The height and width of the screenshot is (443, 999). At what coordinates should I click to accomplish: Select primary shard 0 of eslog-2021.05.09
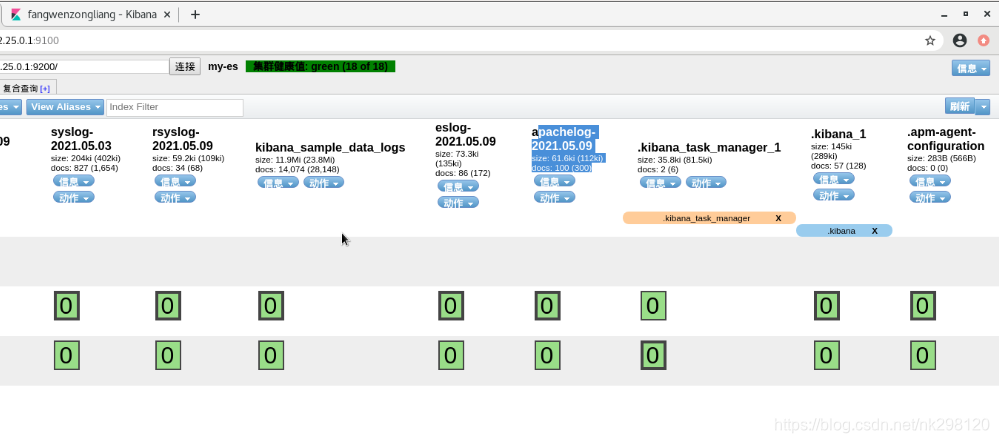pyautogui.click(x=450, y=306)
